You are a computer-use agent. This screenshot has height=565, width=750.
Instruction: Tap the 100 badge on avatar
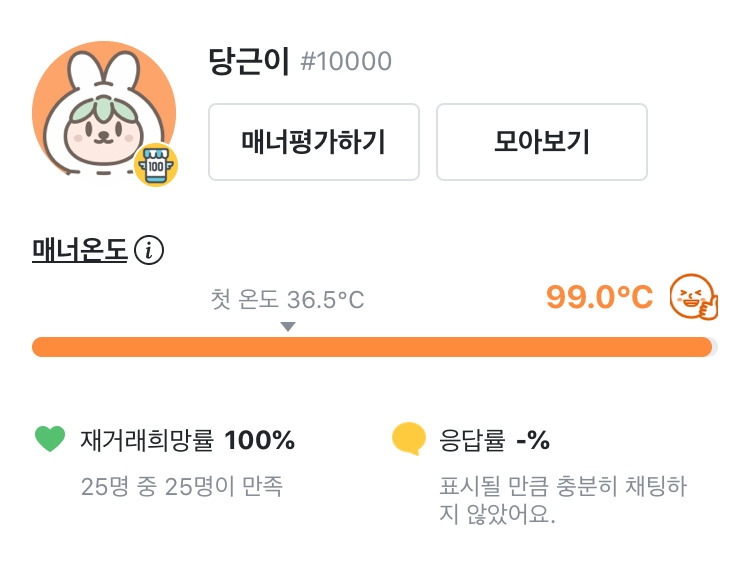[x=157, y=166]
